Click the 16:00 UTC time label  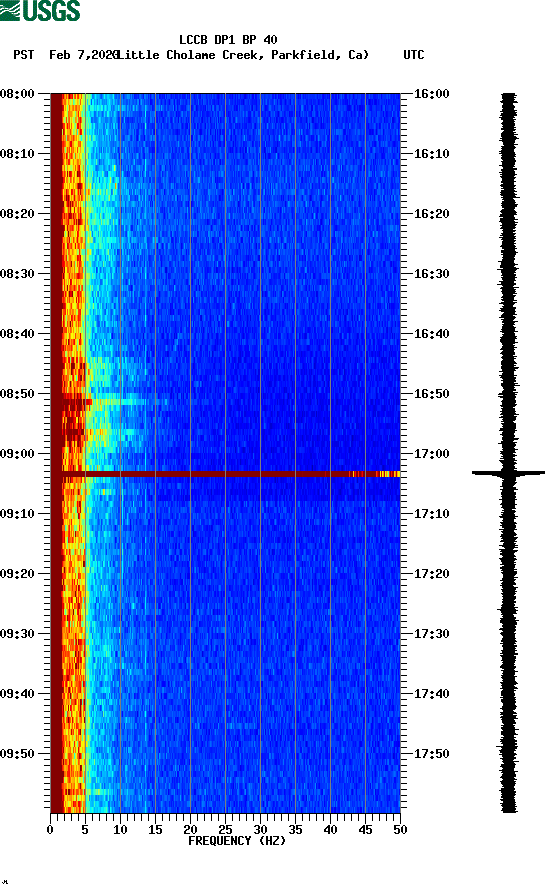[x=431, y=93]
